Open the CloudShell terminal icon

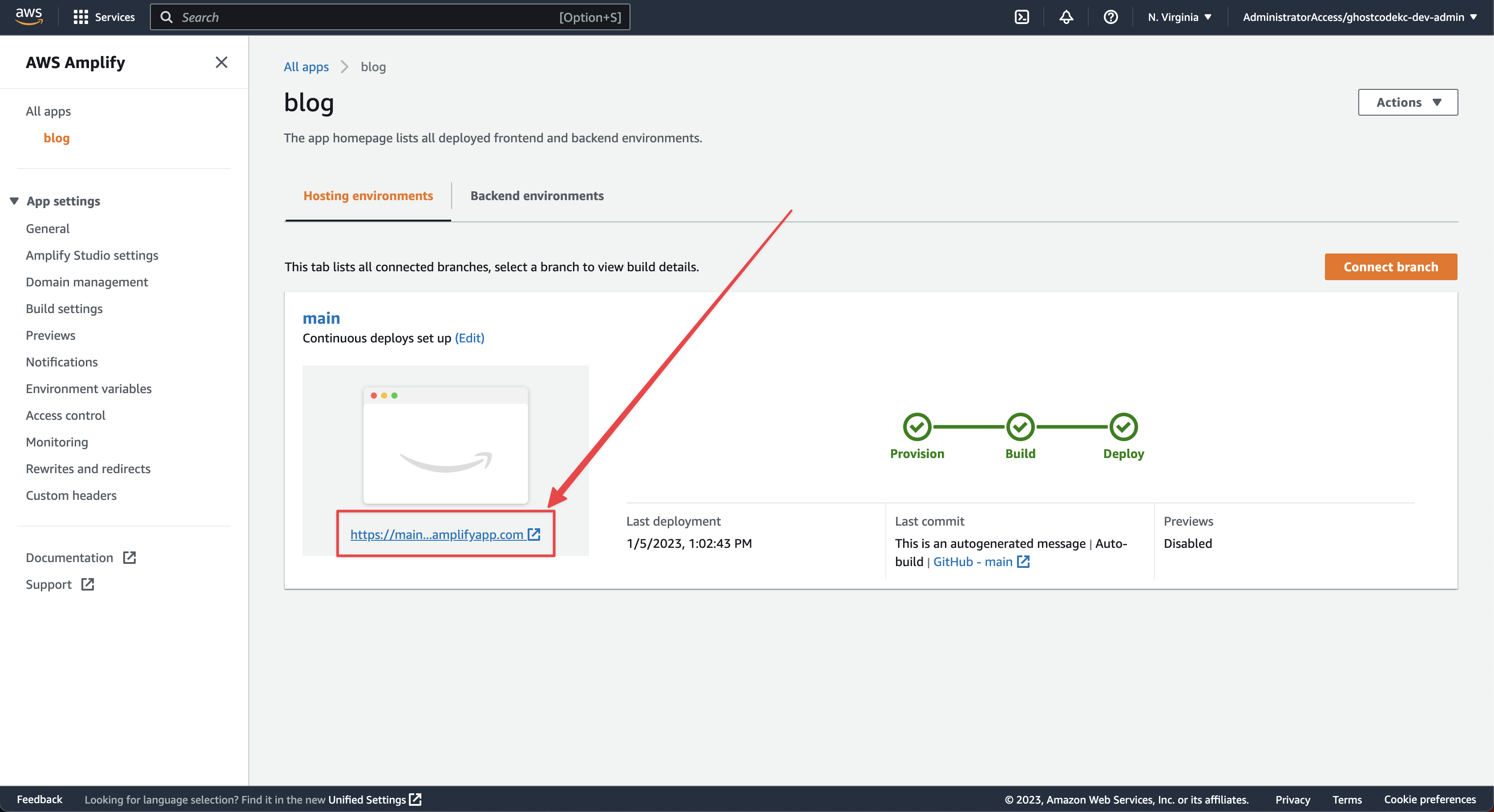point(1022,17)
